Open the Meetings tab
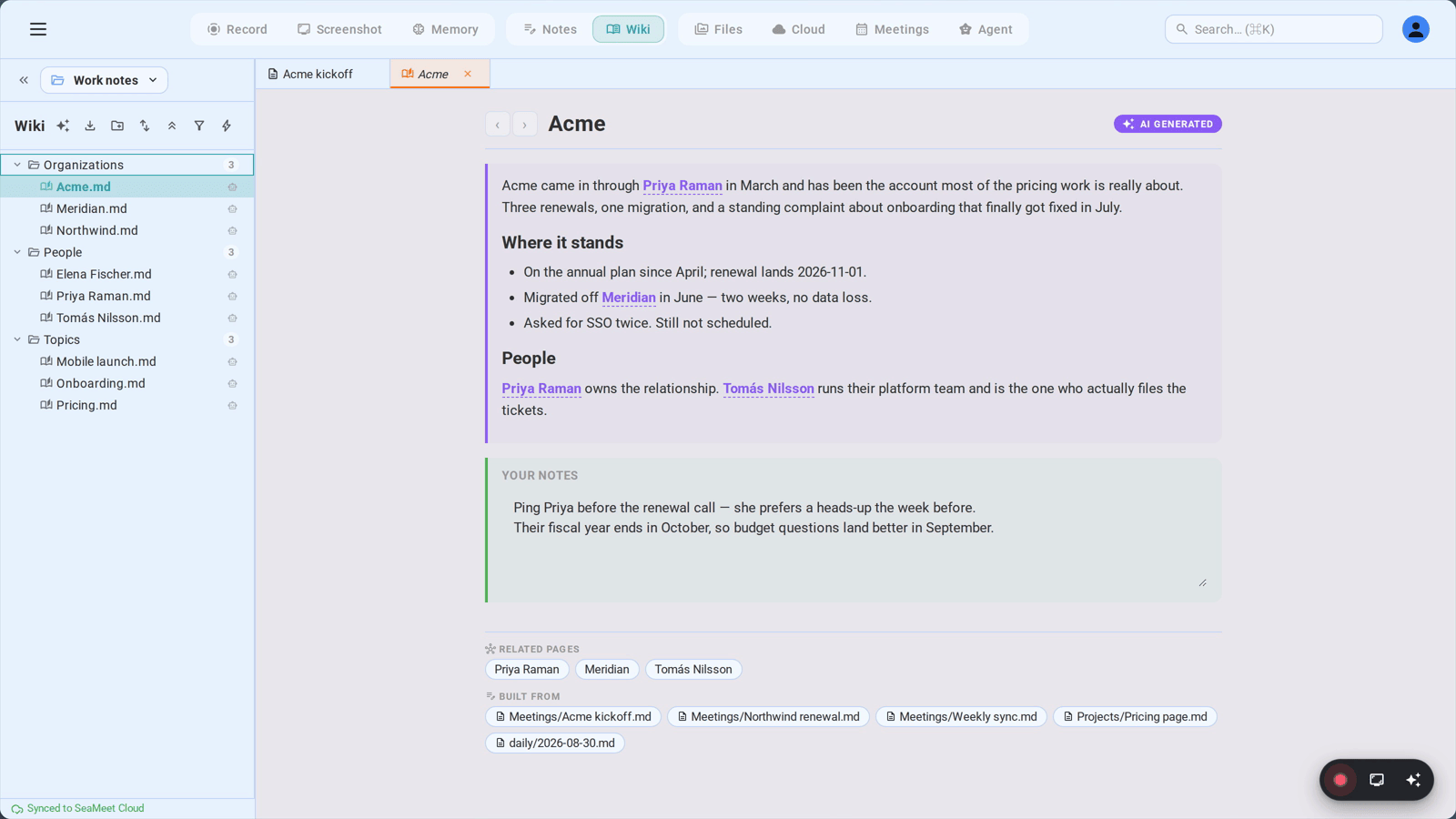 893,29
